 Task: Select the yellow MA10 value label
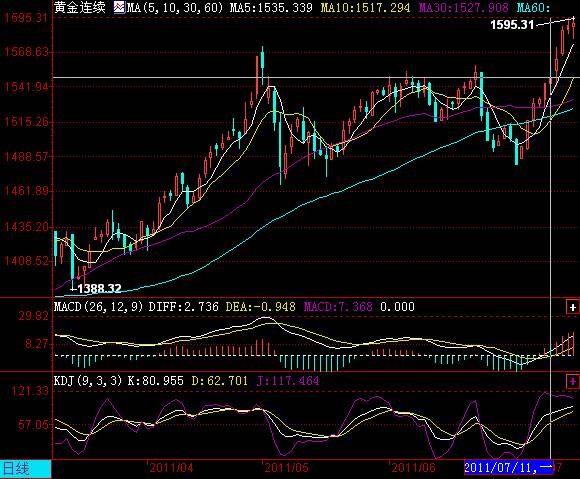tap(365, 7)
